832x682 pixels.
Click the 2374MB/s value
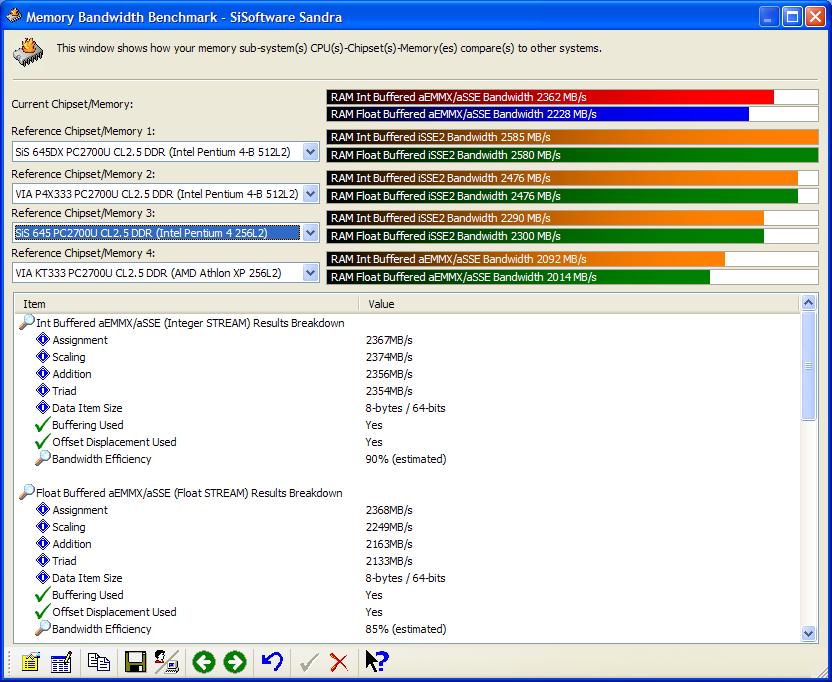[389, 357]
